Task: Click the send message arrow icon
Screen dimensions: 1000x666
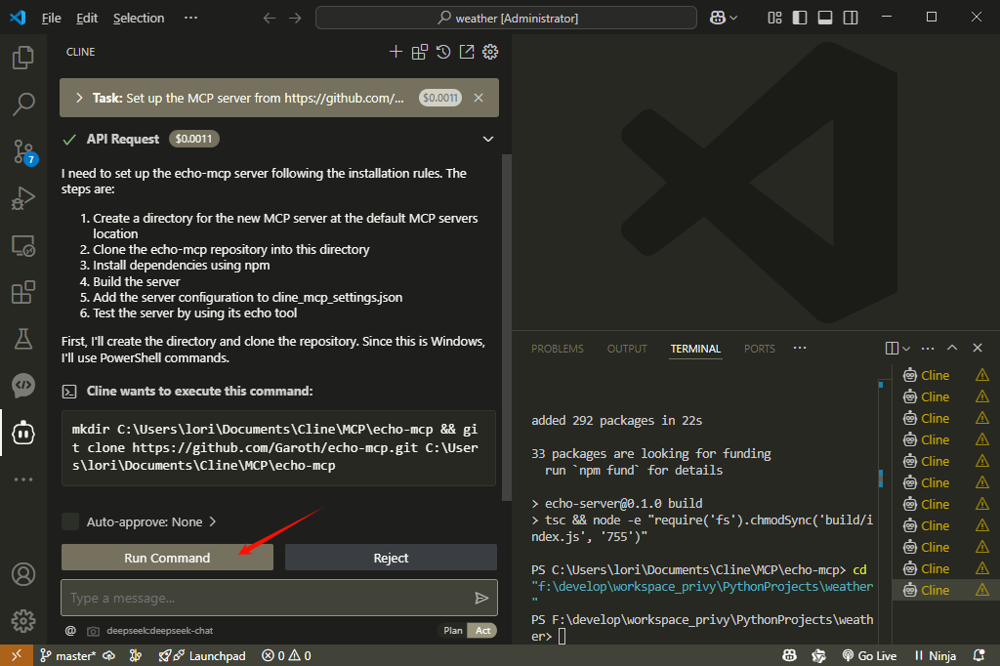Action: [482, 598]
